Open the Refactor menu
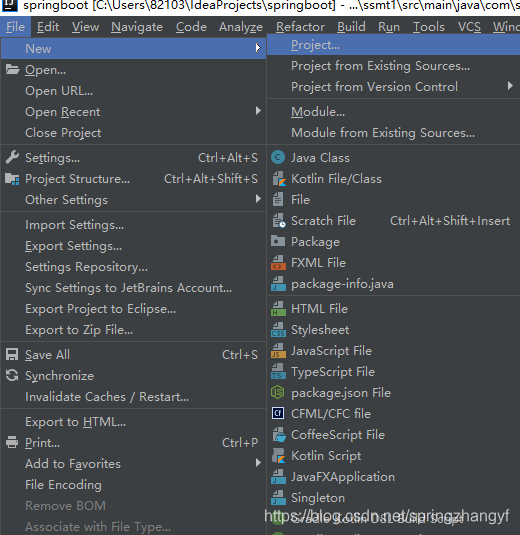The width and height of the screenshot is (520, 535). pos(300,27)
